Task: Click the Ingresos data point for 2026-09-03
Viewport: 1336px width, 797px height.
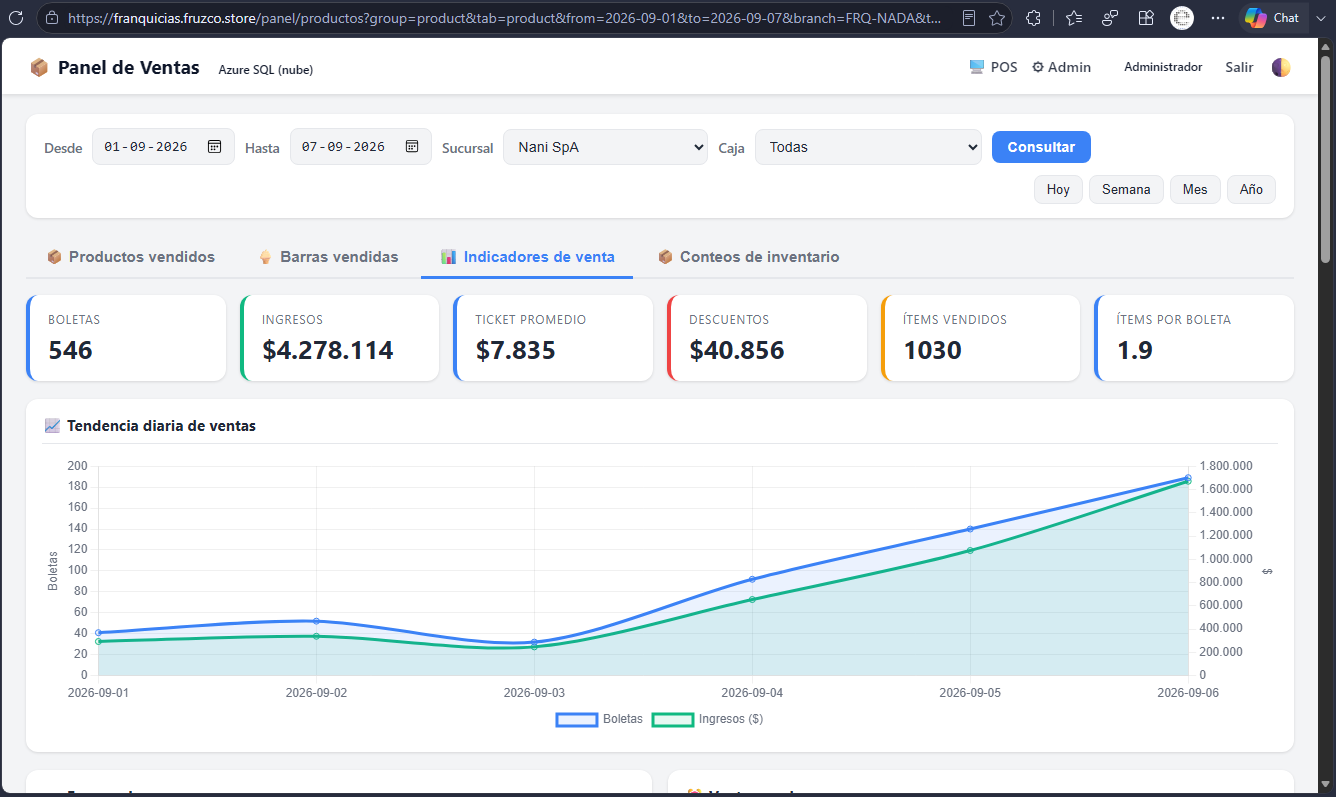Action: pos(534,647)
